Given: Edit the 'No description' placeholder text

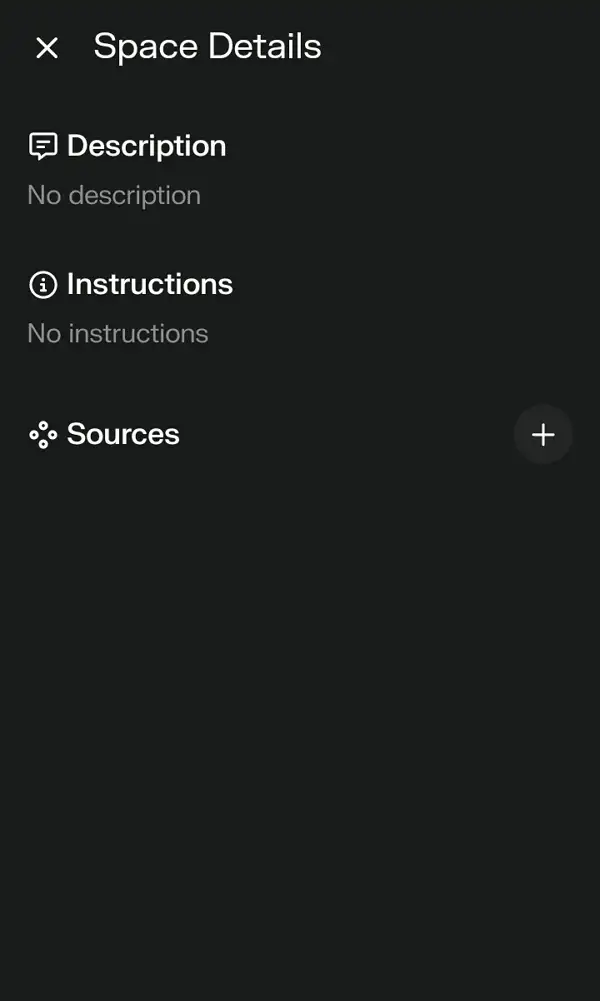Looking at the screenshot, I should tap(114, 195).
